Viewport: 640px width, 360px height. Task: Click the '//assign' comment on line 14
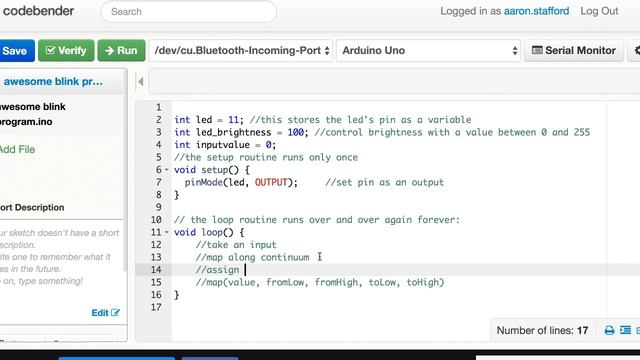click(x=217, y=270)
